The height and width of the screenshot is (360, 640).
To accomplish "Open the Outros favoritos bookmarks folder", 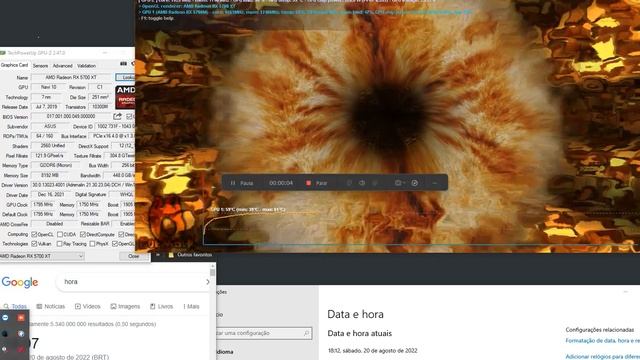I will (x=190, y=255).
